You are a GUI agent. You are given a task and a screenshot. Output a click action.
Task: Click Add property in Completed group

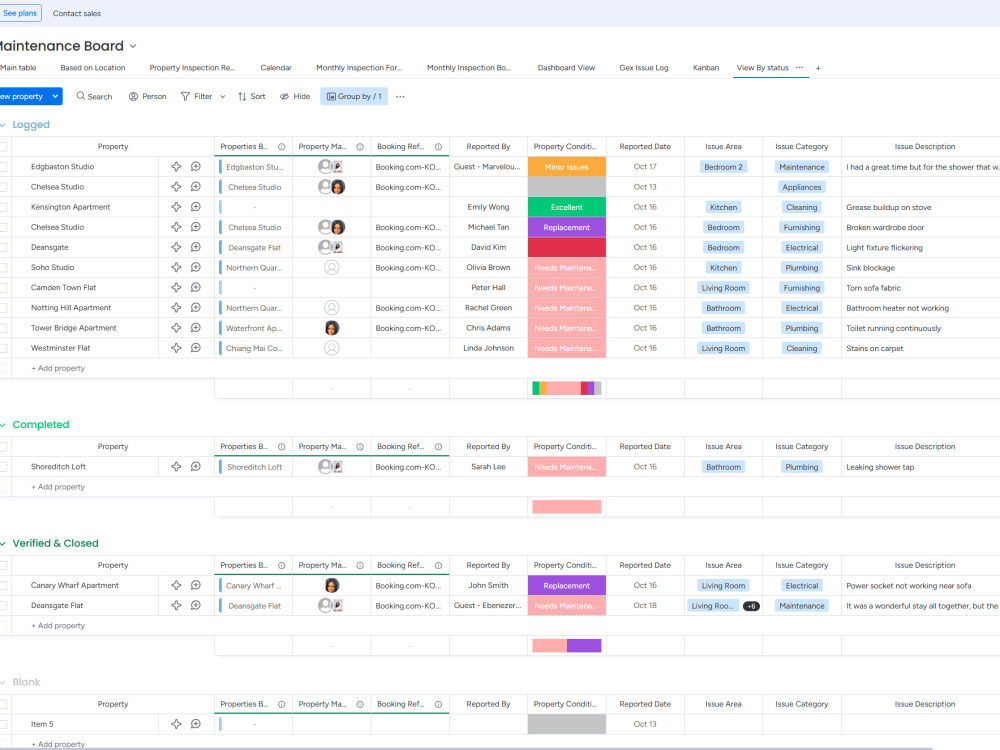pos(58,487)
